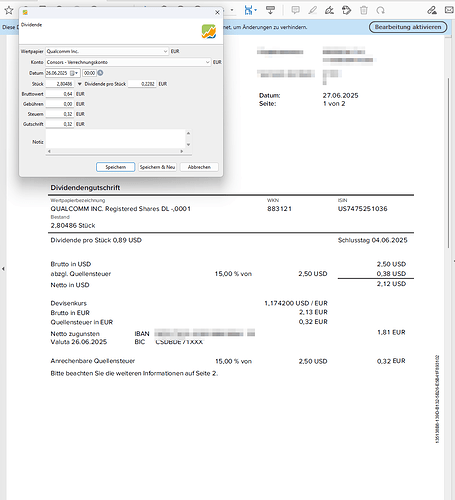Viewport: 455px width, 500px height.
Task: Open the calendar date picker dropdown
Action: 74,73
